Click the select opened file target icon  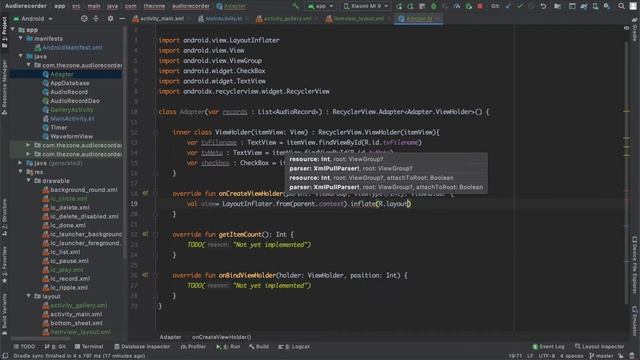click(84, 18)
